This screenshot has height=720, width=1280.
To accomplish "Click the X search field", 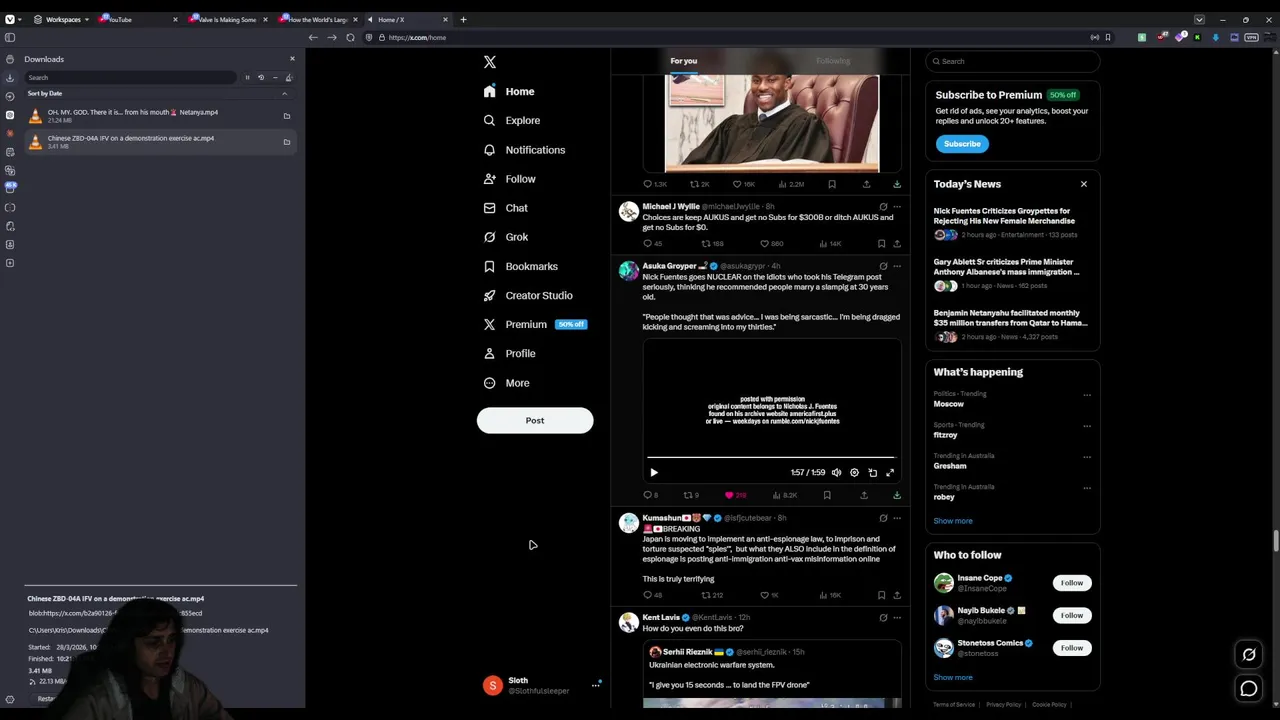I will (x=1013, y=61).
